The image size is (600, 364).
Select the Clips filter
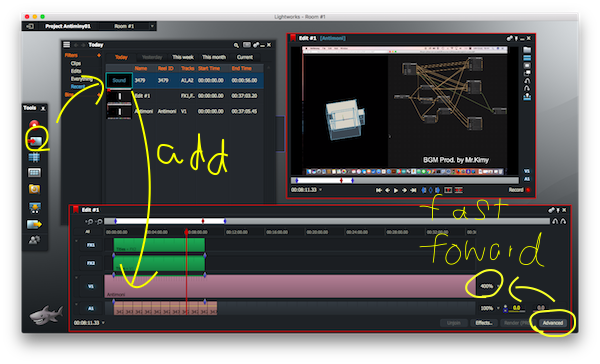click(76, 64)
